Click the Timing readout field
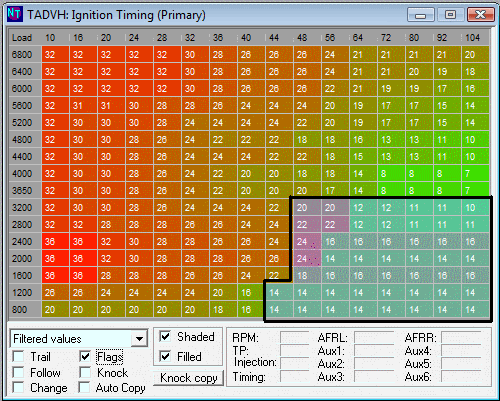The width and height of the screenshot is (500, 401). click(x=294, y=376)
